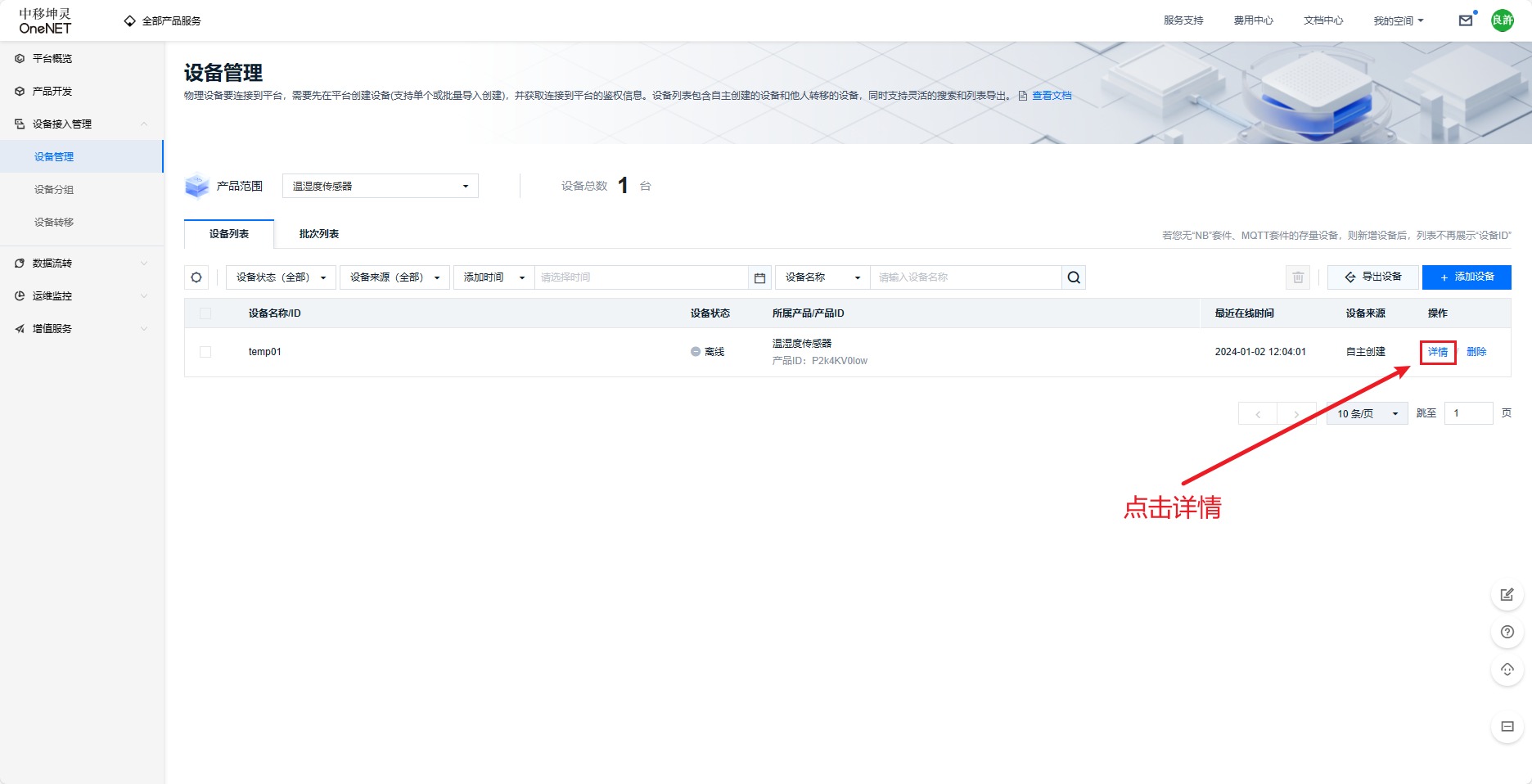Viewport: 1532px width, 784px height.
Task: Open the 添加时间 dropdown
Action: point(494,277)
